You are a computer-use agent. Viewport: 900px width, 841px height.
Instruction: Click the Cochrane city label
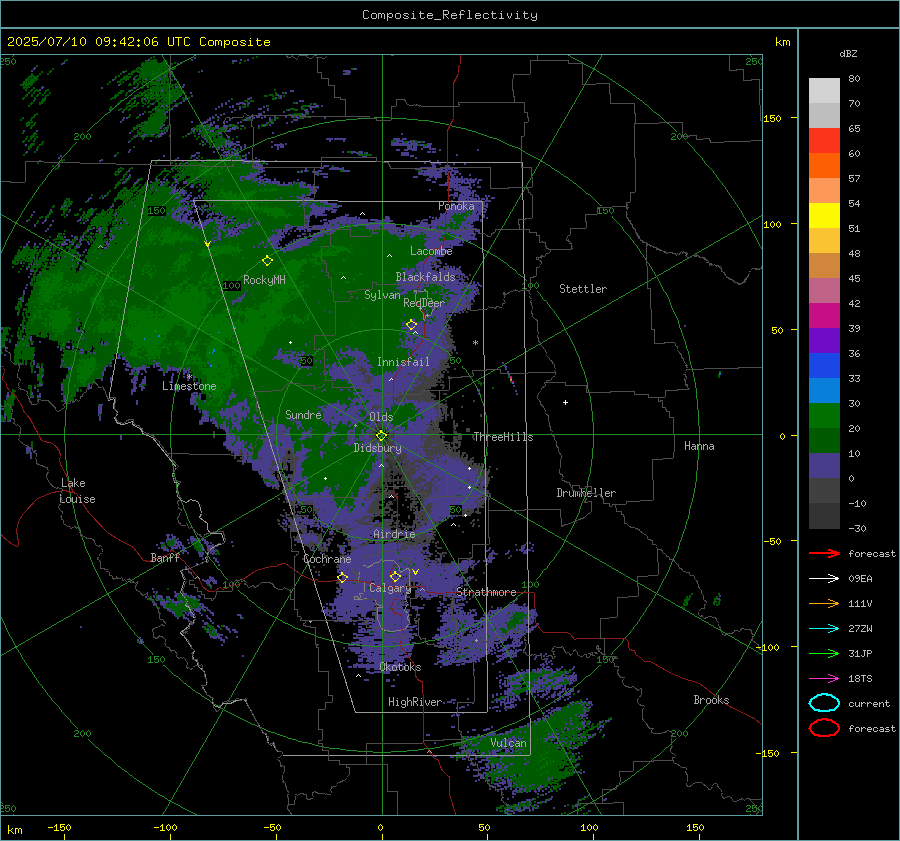pos(327,559)
